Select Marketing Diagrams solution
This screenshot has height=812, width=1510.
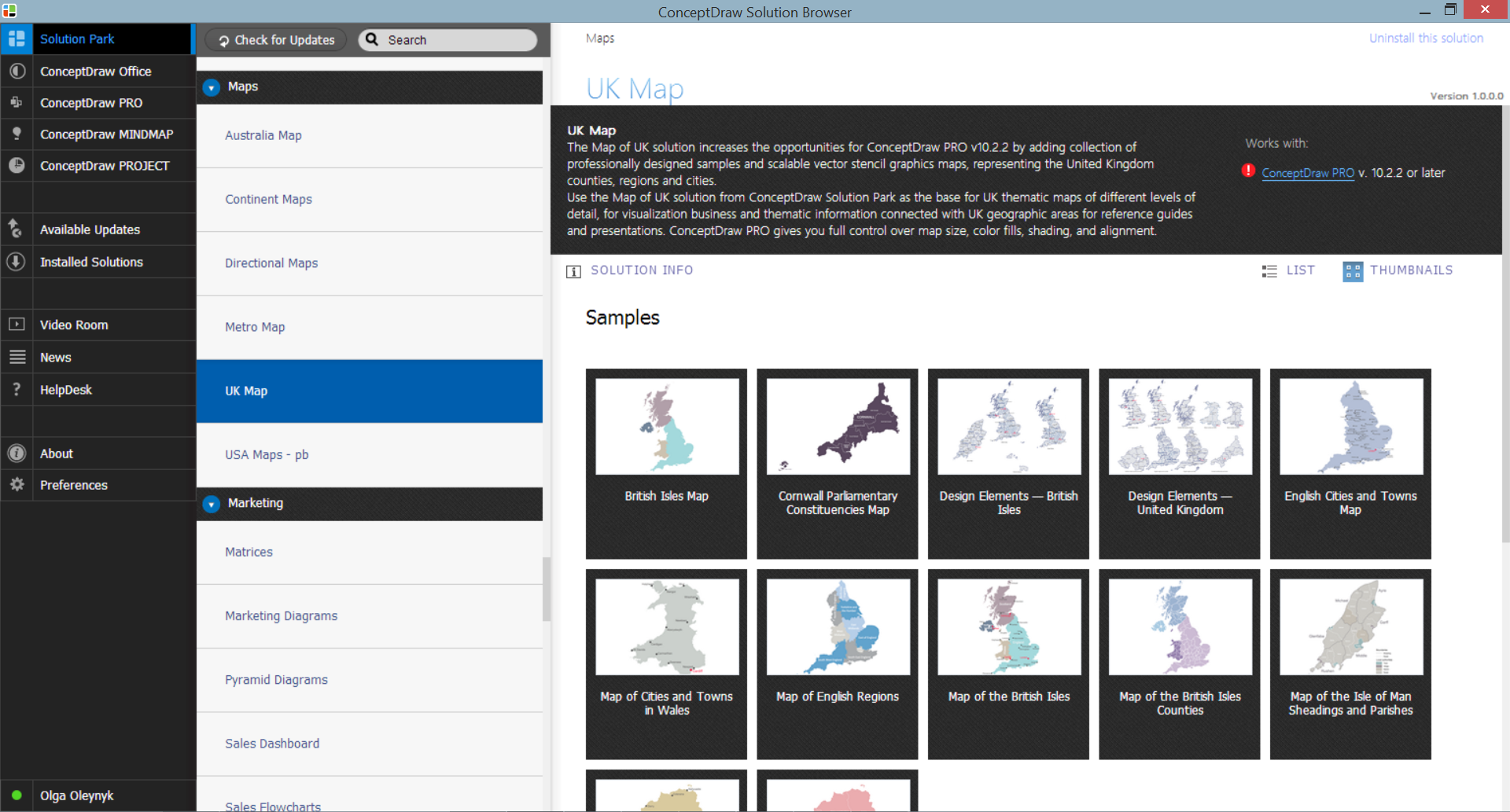370,615
